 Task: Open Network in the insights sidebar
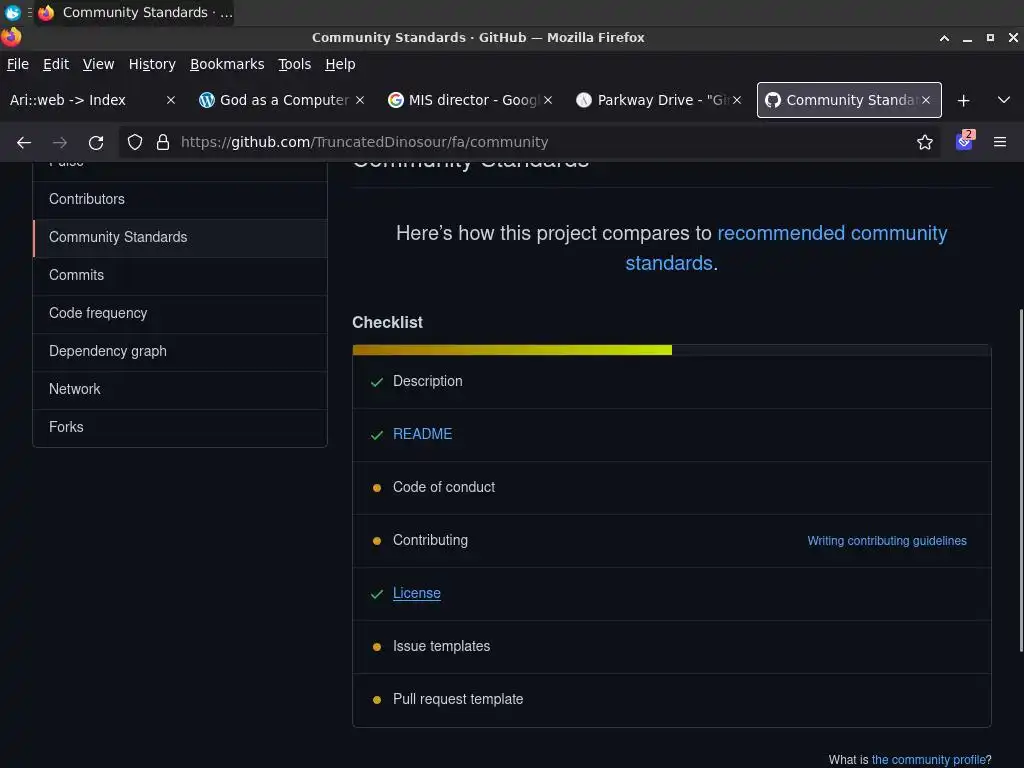[180, 389]
